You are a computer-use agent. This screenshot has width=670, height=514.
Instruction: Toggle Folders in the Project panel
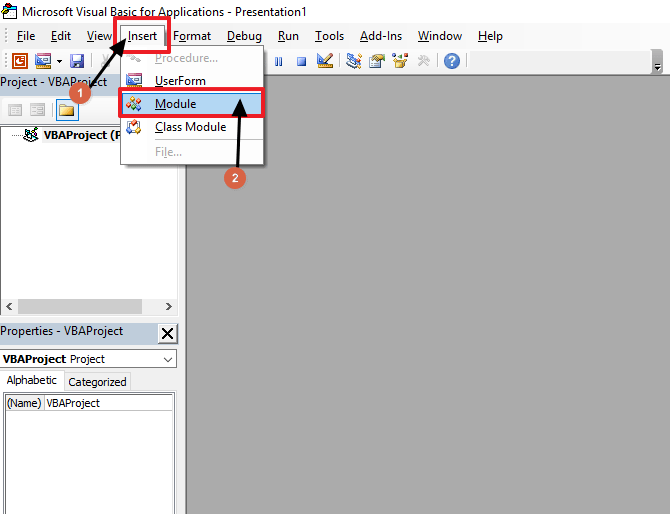coord(67,110)
